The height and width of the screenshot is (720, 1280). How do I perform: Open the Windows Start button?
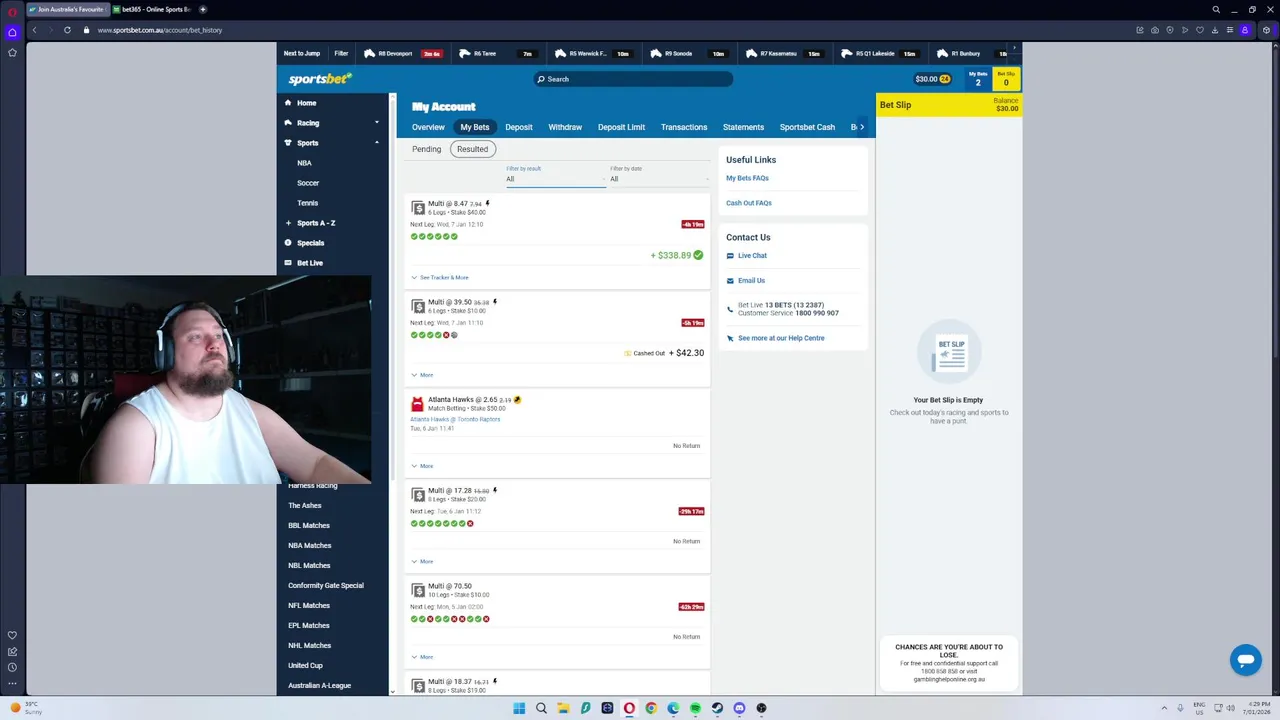[519, 708]
